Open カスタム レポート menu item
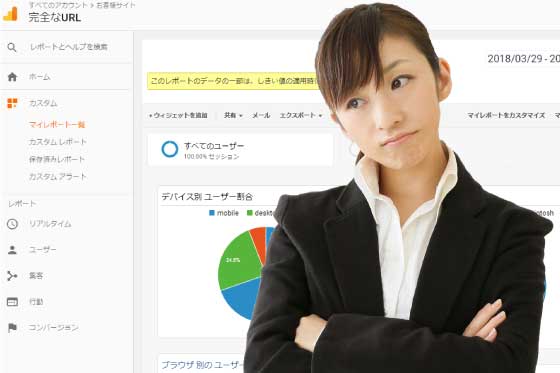 58,142
